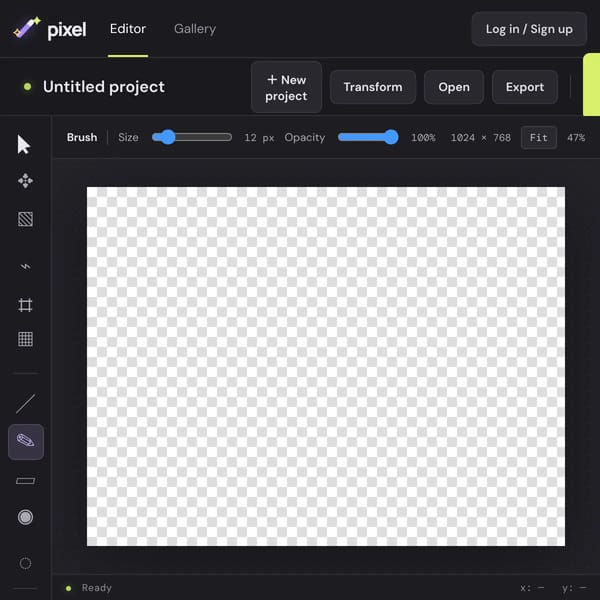Open the Transform options
The image size is (600, 600).
[x=373, y=87]
